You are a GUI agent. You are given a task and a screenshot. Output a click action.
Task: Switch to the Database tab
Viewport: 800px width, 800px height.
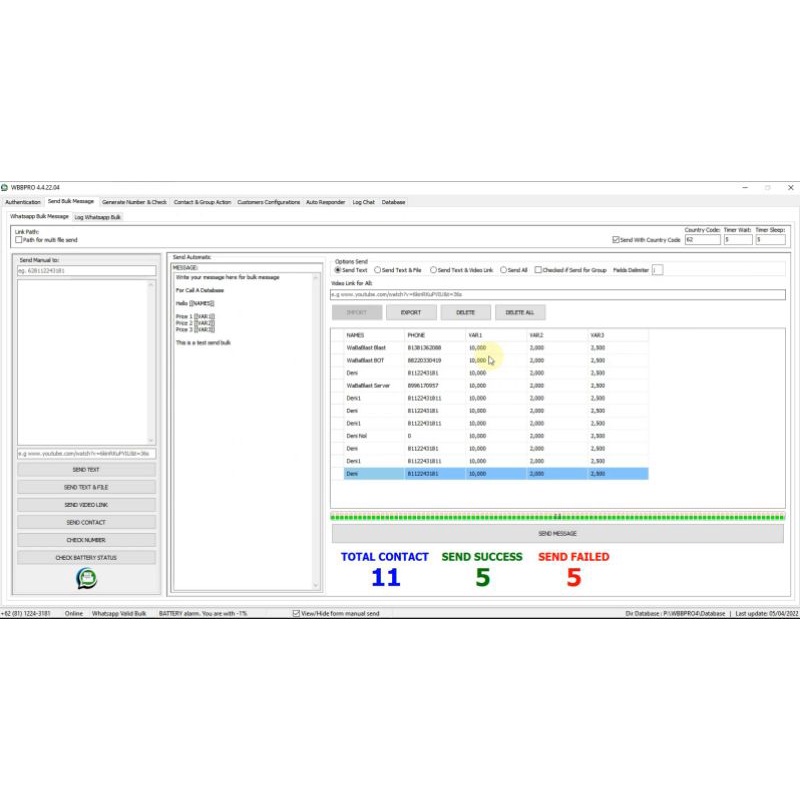pyautogui.click(x=392, y=201)
